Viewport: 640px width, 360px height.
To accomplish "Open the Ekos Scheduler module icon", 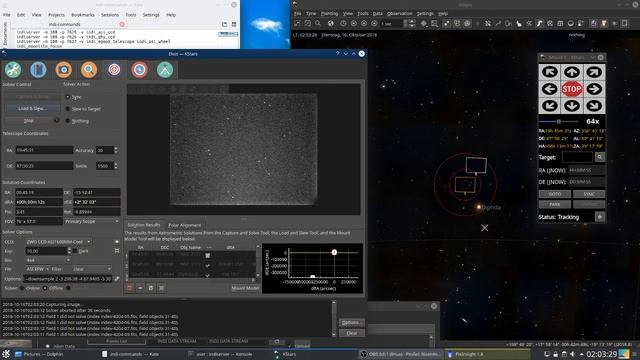I will 38,70.
